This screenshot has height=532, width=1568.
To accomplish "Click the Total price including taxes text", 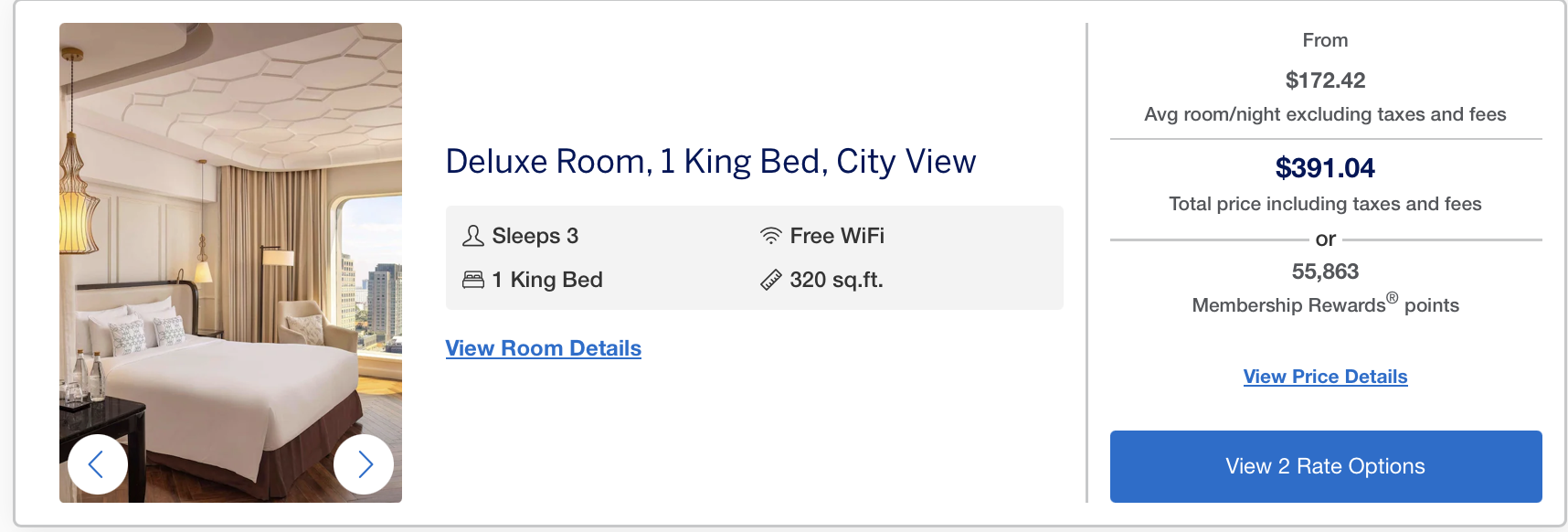I will tap(1325, 204).
